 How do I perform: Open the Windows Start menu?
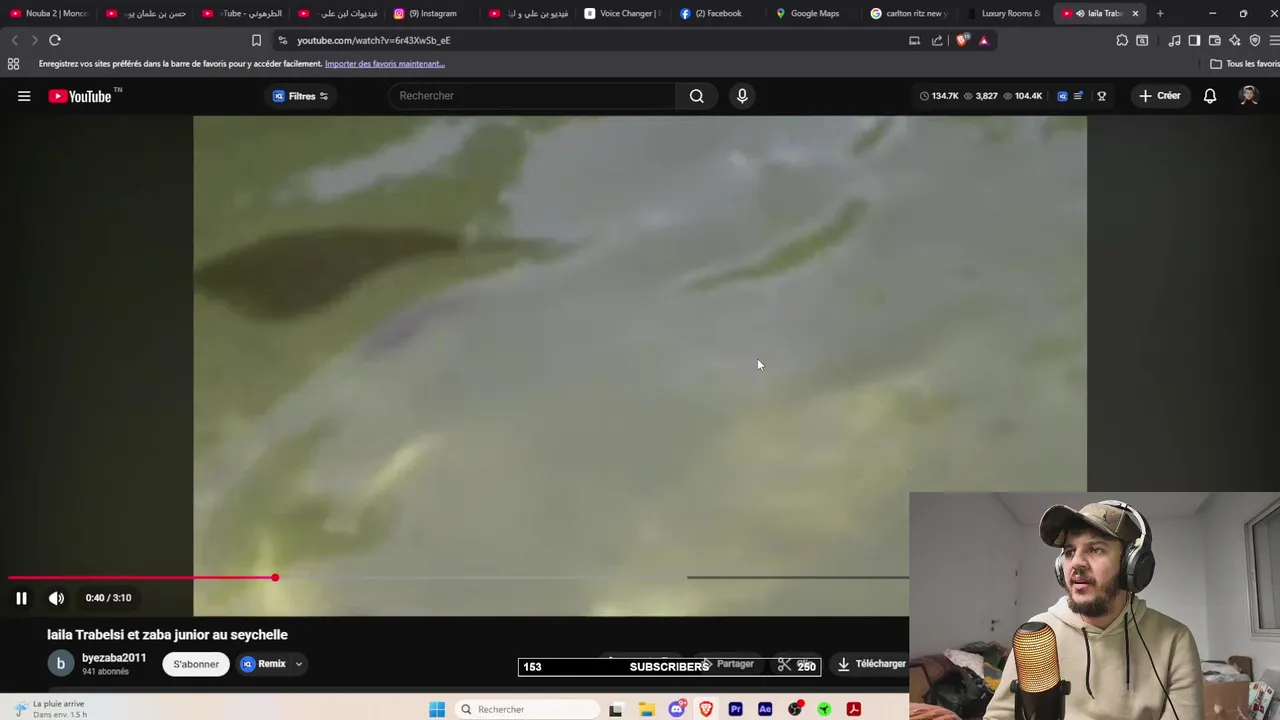pos(437,709)
